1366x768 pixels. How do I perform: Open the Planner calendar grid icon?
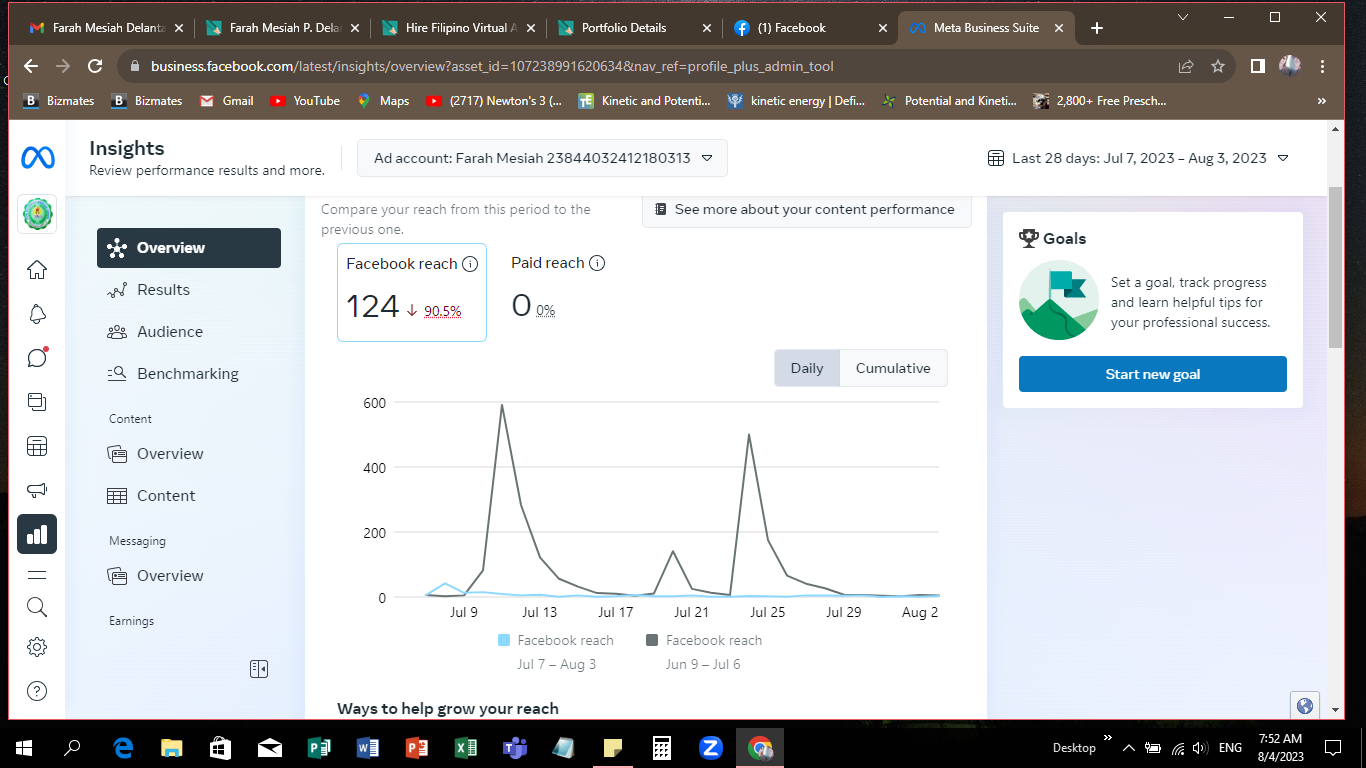tap(37, 446)
